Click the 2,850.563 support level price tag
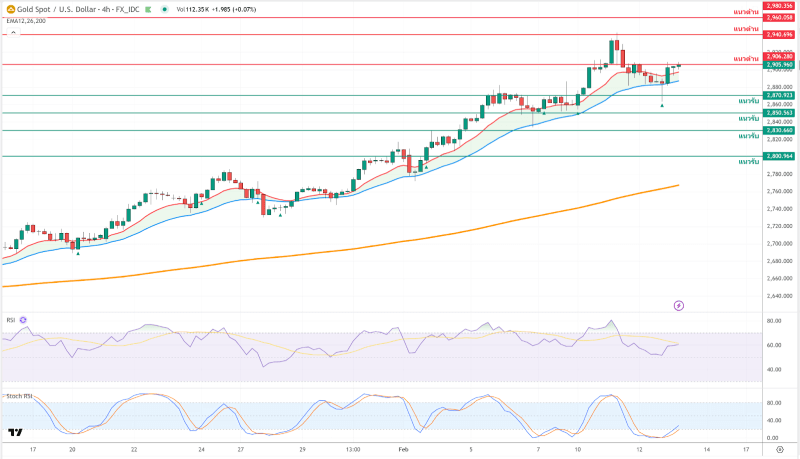The width and height of the screenshot is (800, 459). (x=779, y=113)
